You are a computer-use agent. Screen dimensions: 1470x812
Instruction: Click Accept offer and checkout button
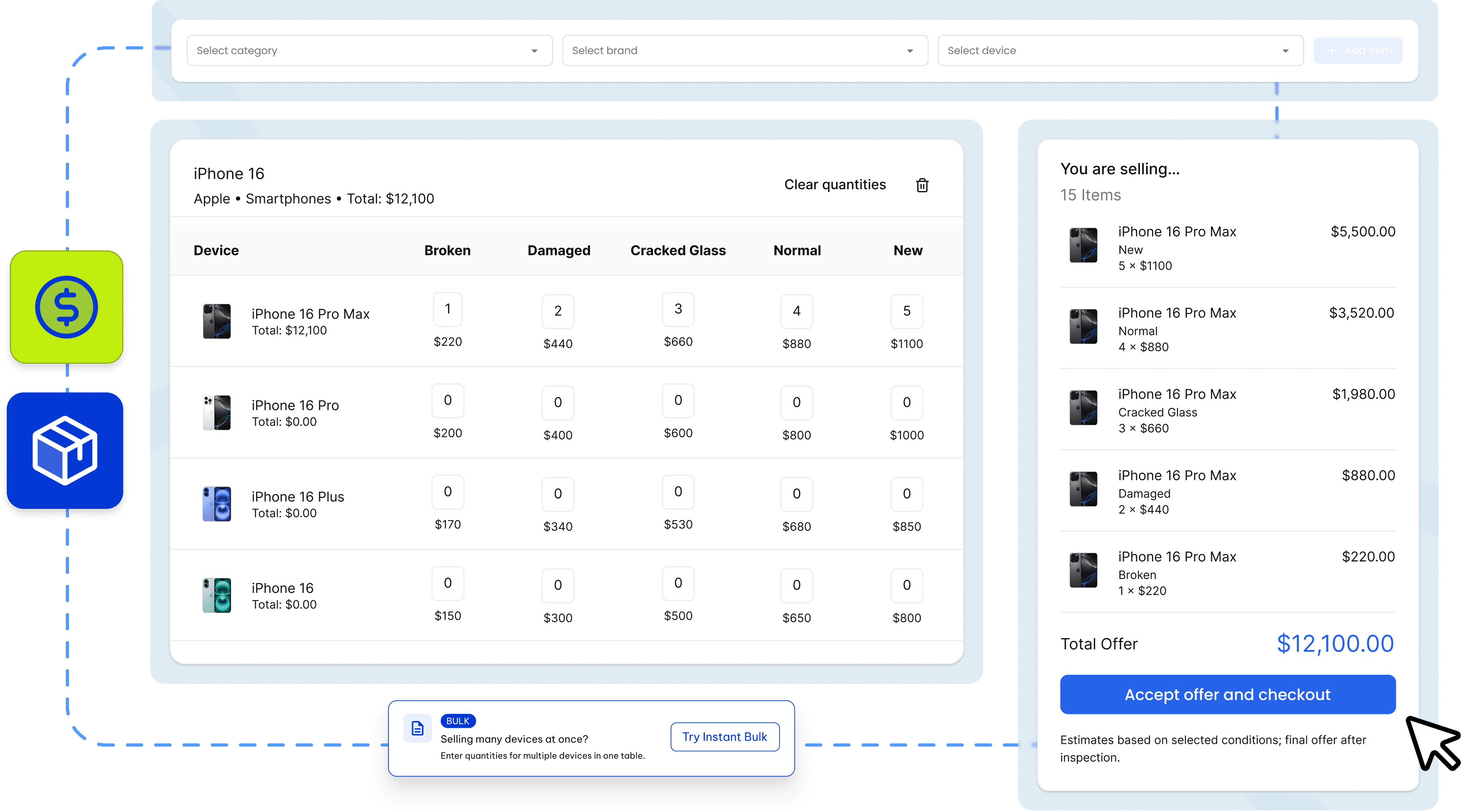pyautogui.click(x=1227, y=694)
